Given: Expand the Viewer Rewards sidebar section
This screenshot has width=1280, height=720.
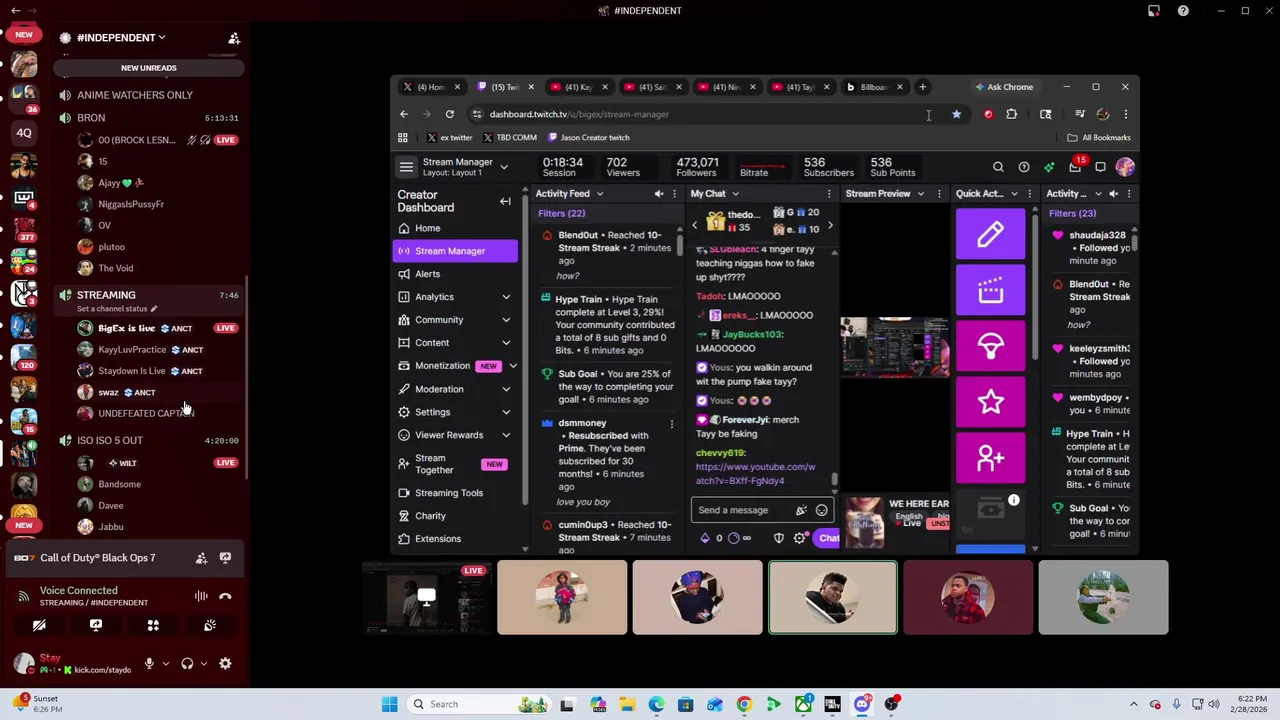Looking at the screenshot, I should (x=506, y=435).
